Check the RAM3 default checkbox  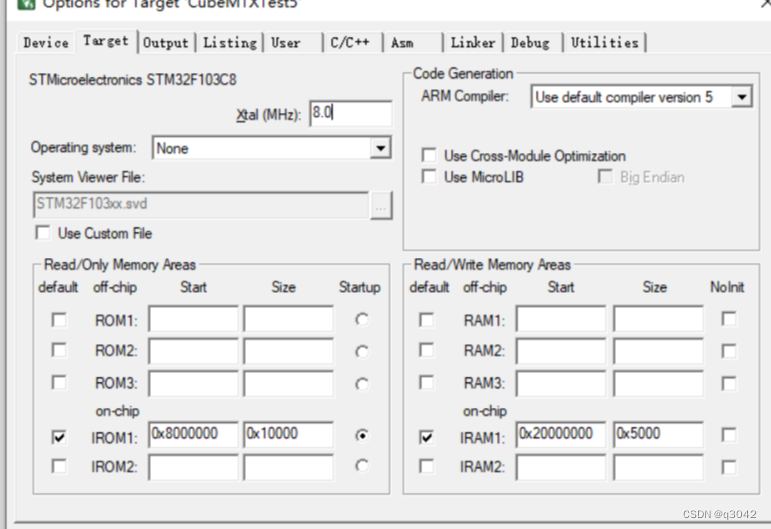click(426, 382)
